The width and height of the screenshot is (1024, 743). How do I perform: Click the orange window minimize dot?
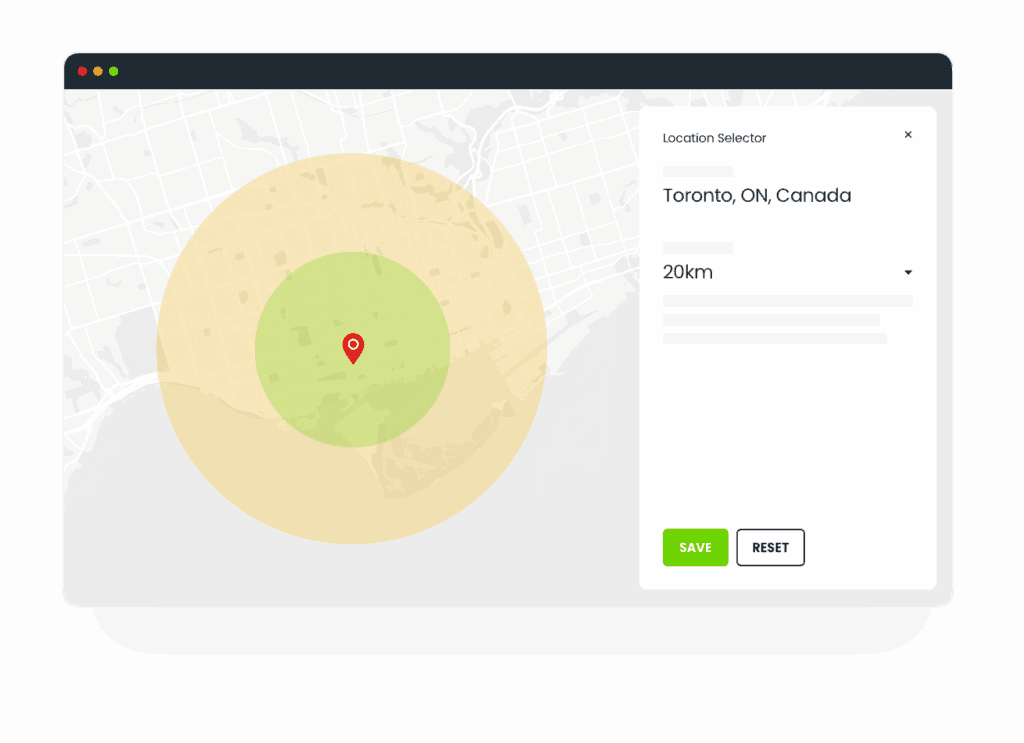pos(98,71)
